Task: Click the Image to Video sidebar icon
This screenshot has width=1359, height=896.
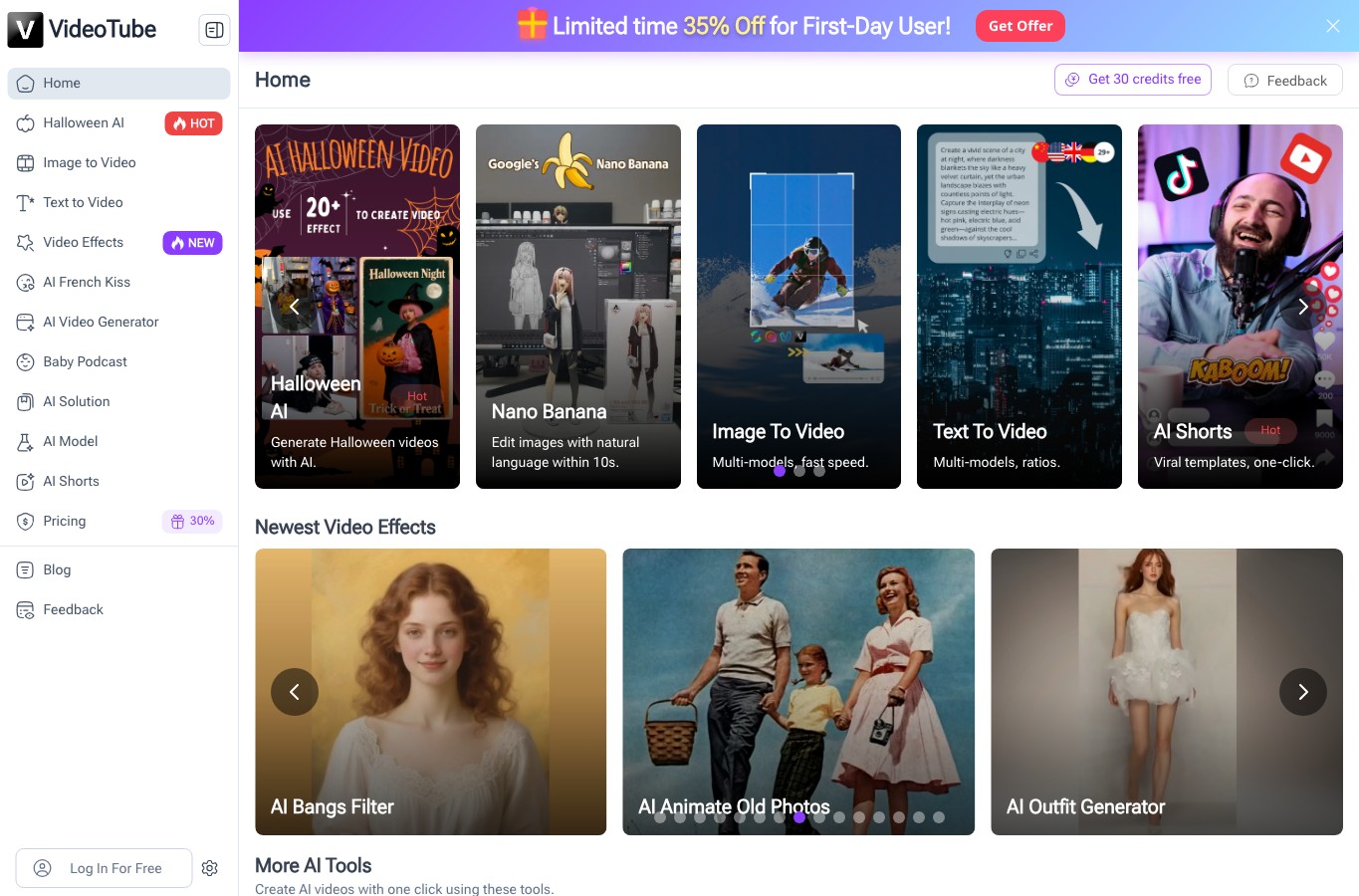Action: pos(26,163)
